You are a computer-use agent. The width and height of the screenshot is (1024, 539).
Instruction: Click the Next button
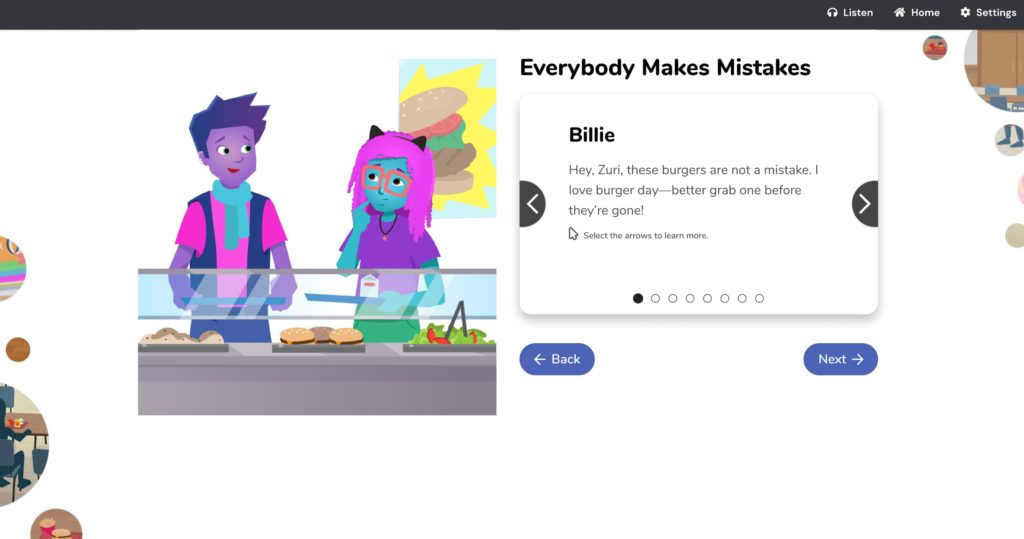coord(840,359)
